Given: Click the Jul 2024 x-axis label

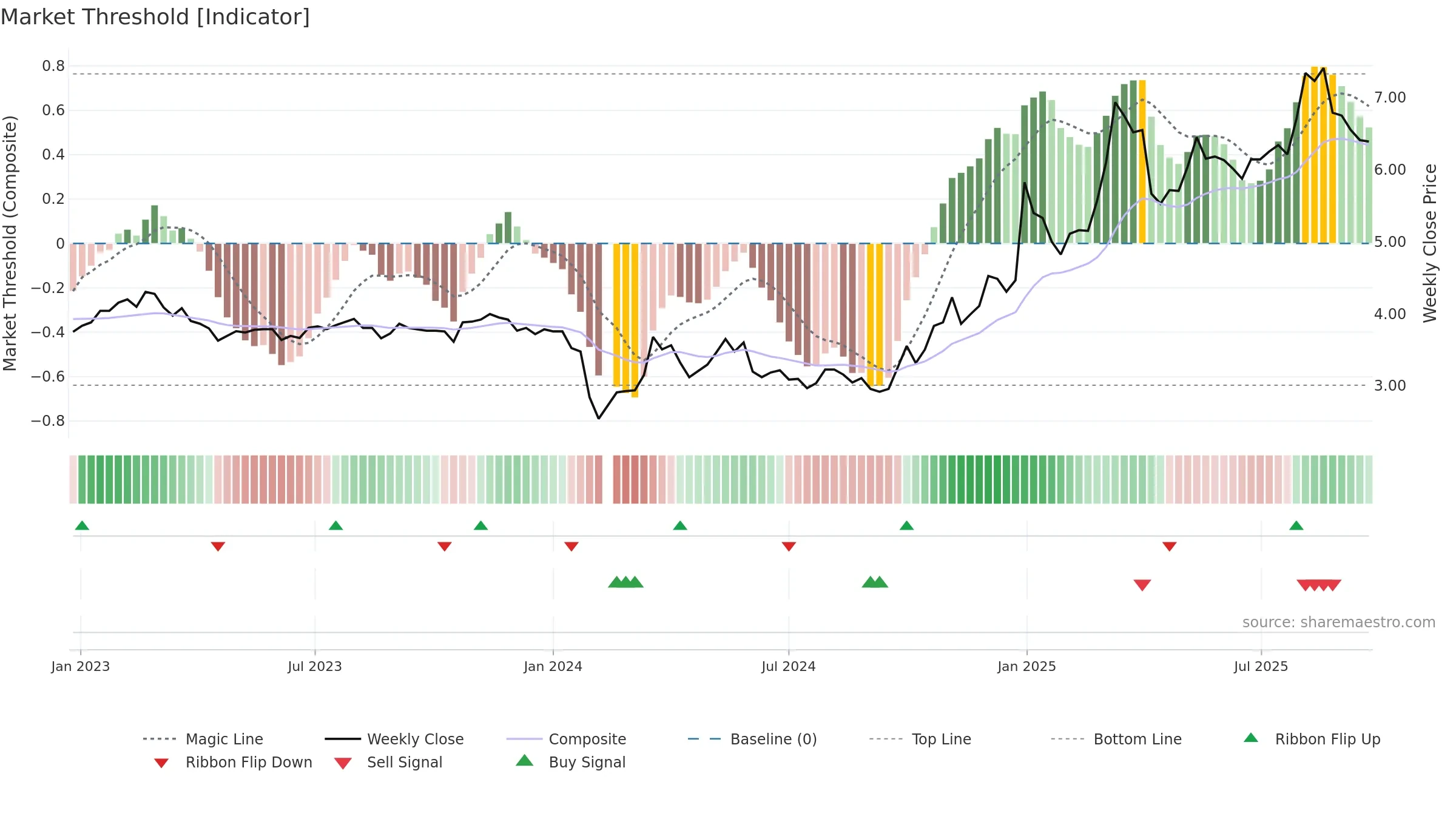Looking at the screenshot, I should tap(789, 666).
